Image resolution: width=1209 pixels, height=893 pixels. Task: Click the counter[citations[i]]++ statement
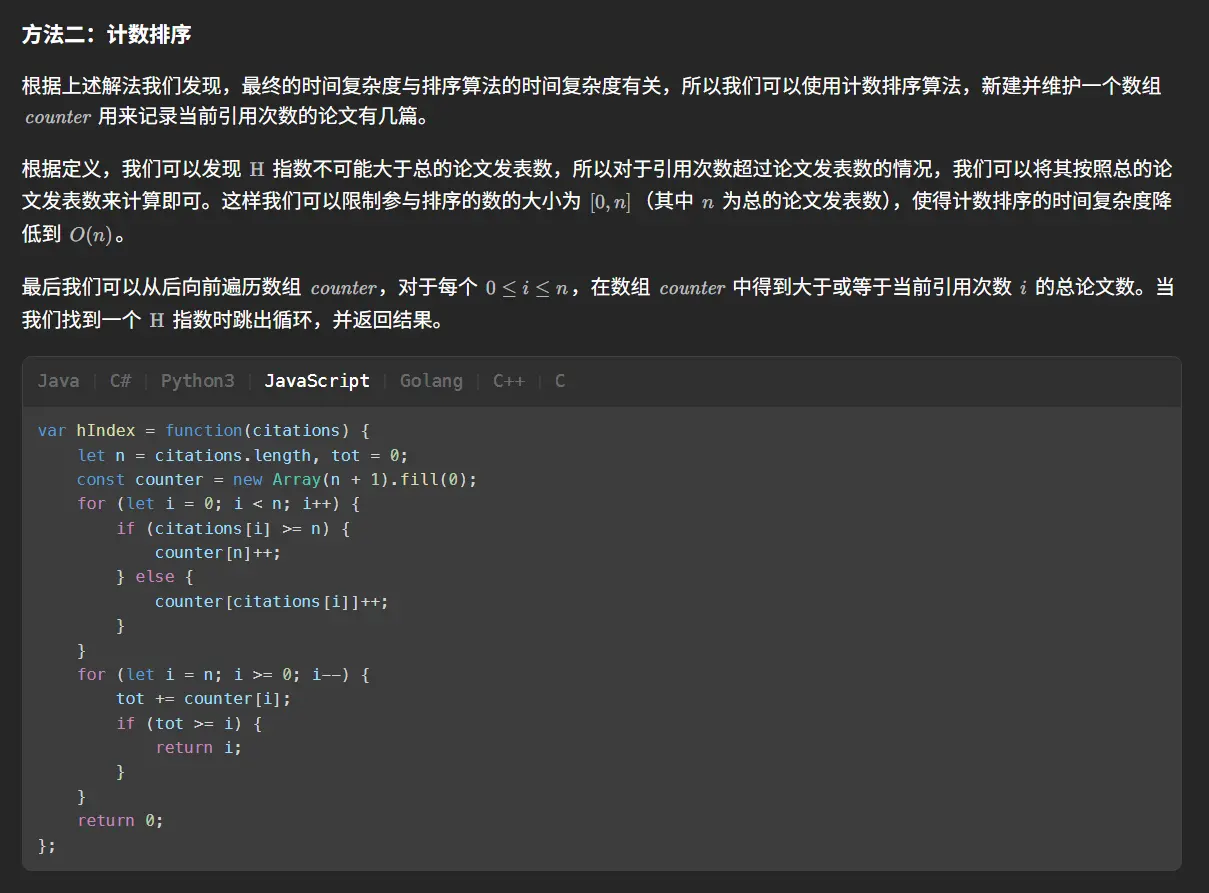pyautogui.click(x=271, y=601)
